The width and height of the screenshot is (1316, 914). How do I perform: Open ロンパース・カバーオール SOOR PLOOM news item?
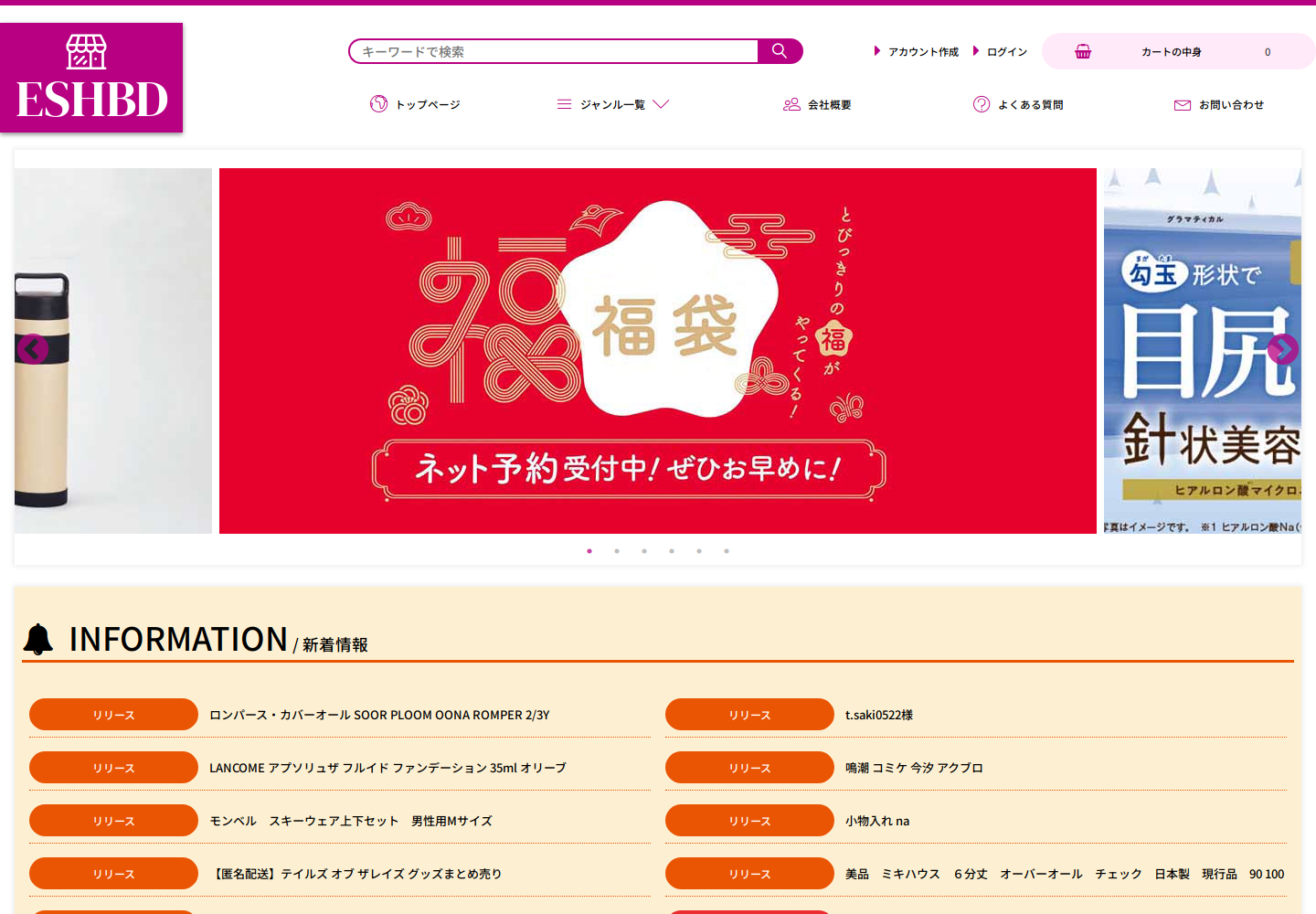pos(379,715)
